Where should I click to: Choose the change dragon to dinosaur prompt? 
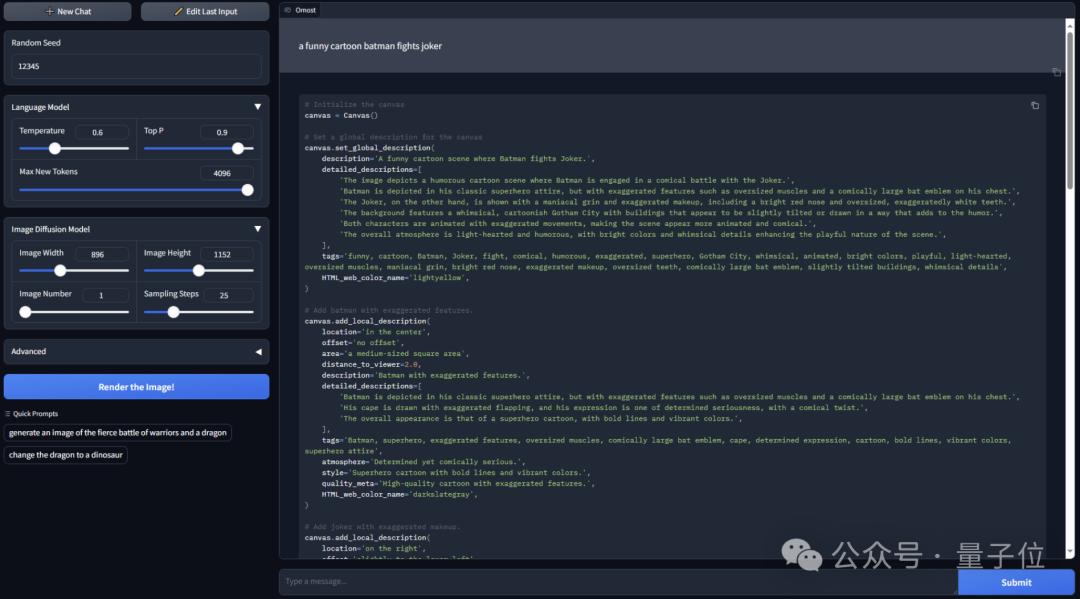coord(65,455)
